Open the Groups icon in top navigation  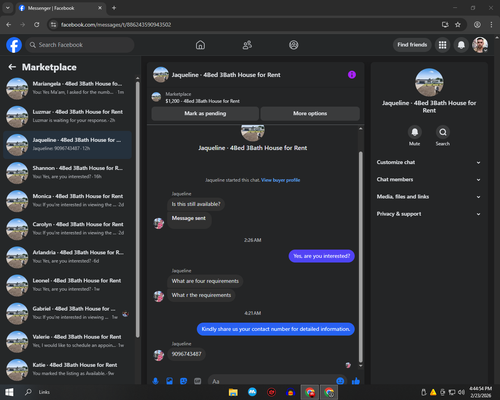pos(294,45)
